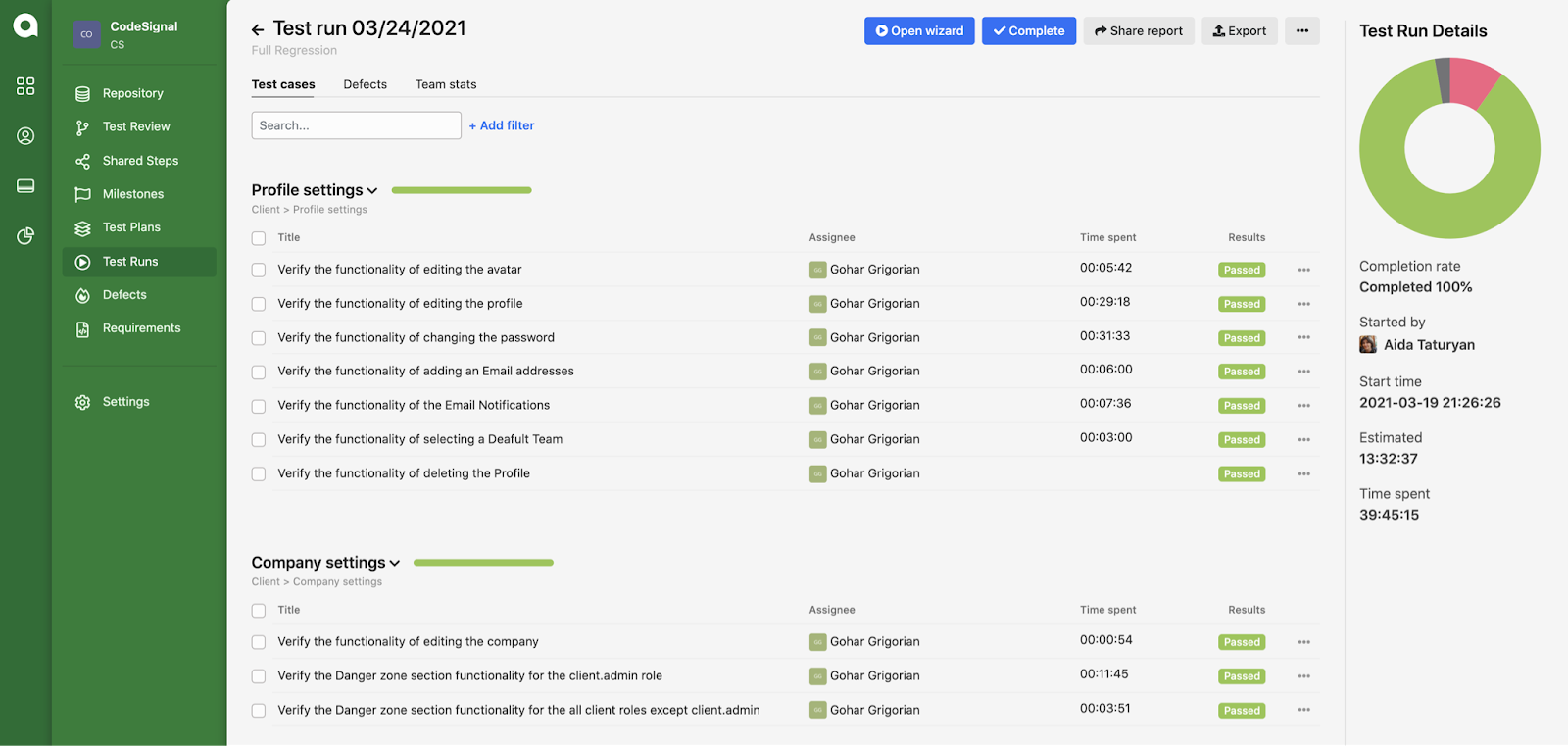Click the Test Plans layers icon
Viewport: 1568px width, 746px height.
83,228
